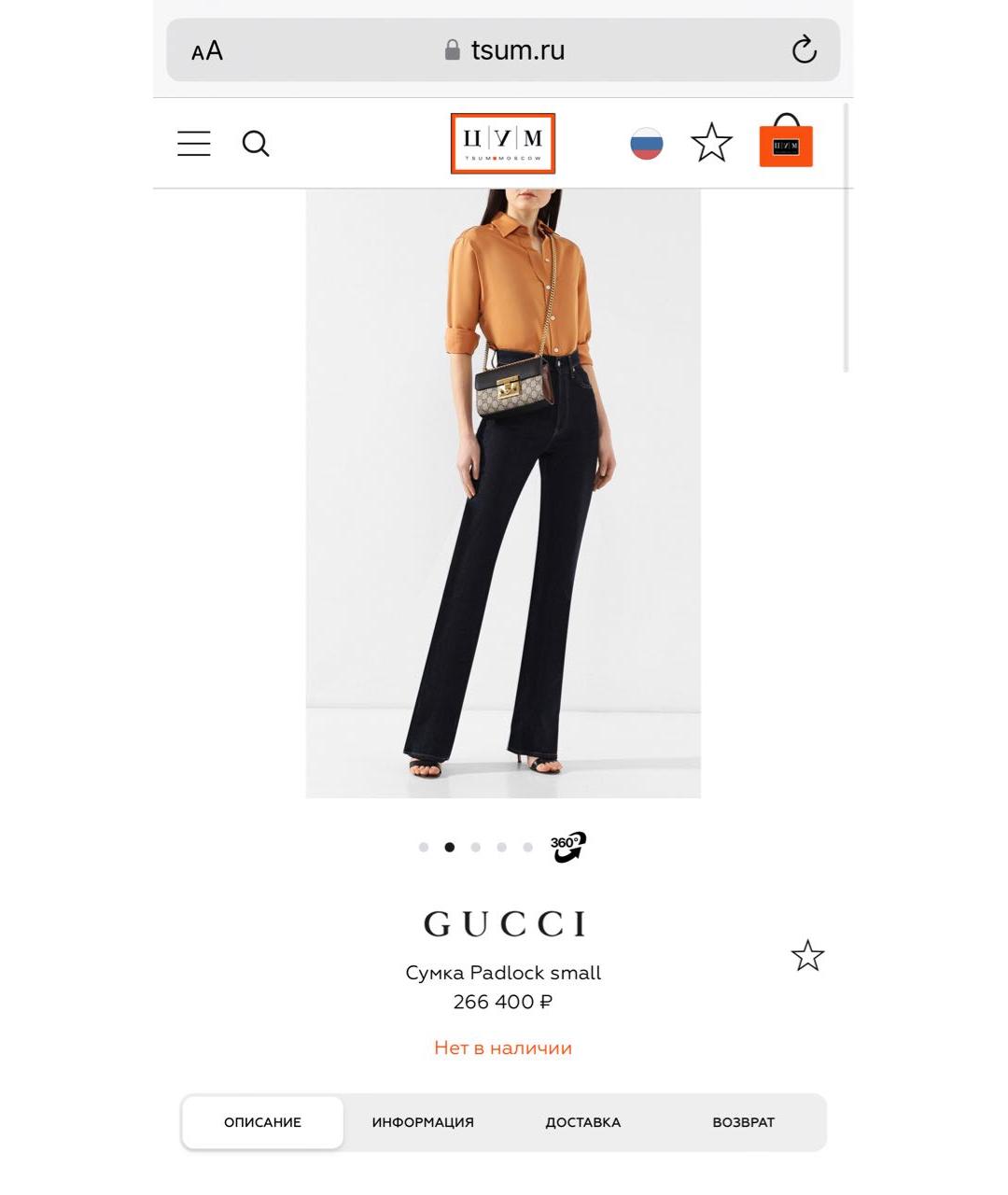The width and height of the screenshot is (1008, 1195).
Task: Tap the tsum.ru address field
Action: point(504,50)
